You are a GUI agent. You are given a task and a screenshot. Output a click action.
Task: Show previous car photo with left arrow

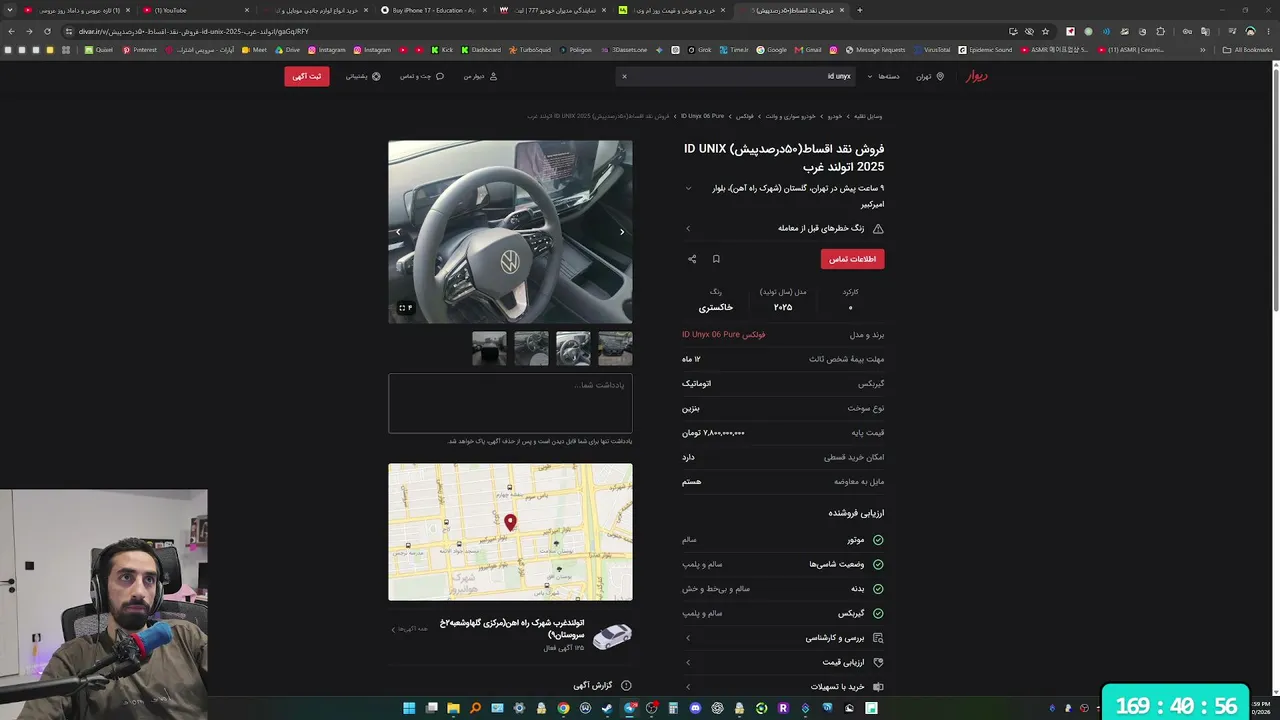pyautogui.click(x=398, y=232)
